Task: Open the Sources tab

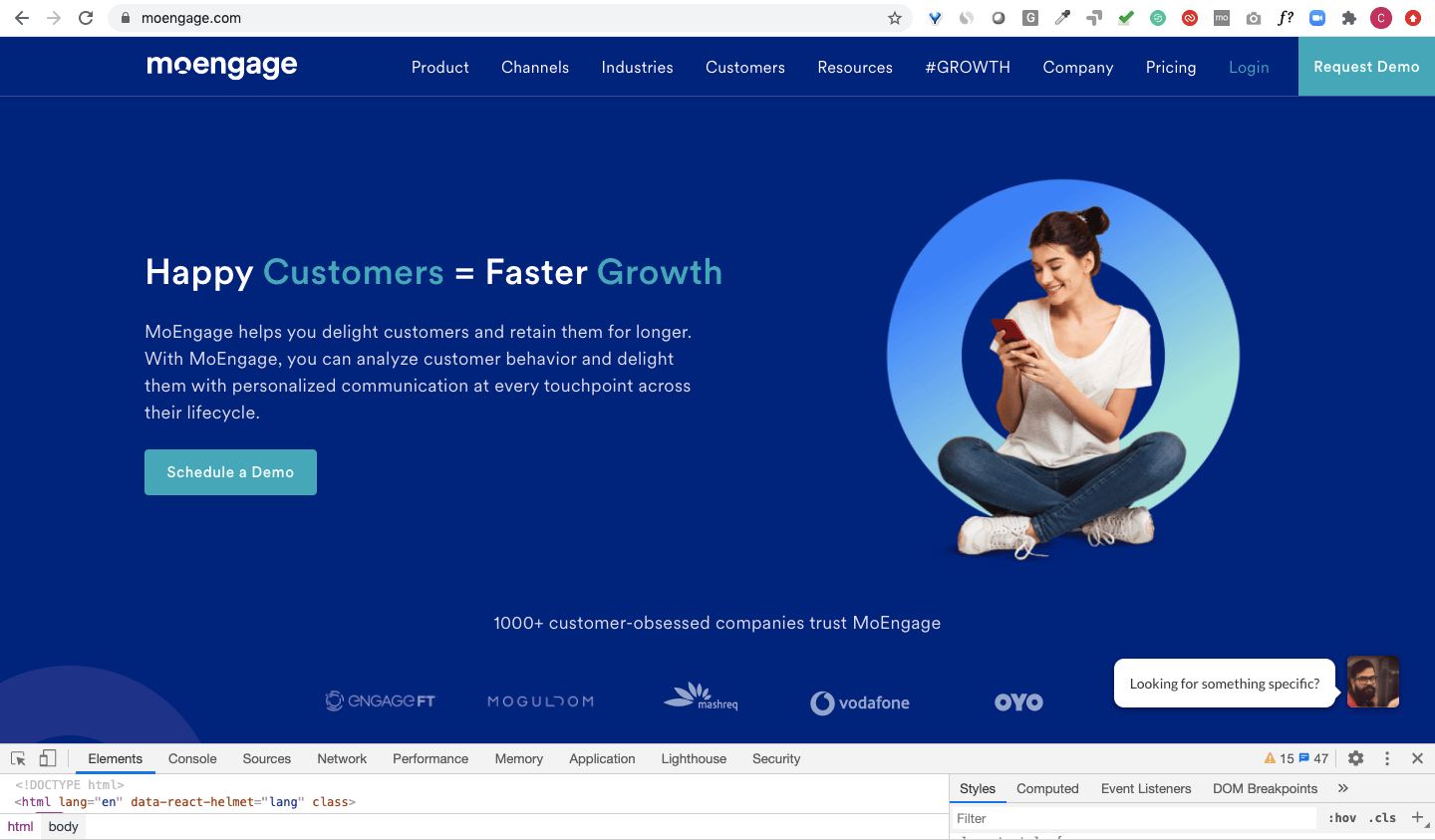Action: click(x=267, y=758)
